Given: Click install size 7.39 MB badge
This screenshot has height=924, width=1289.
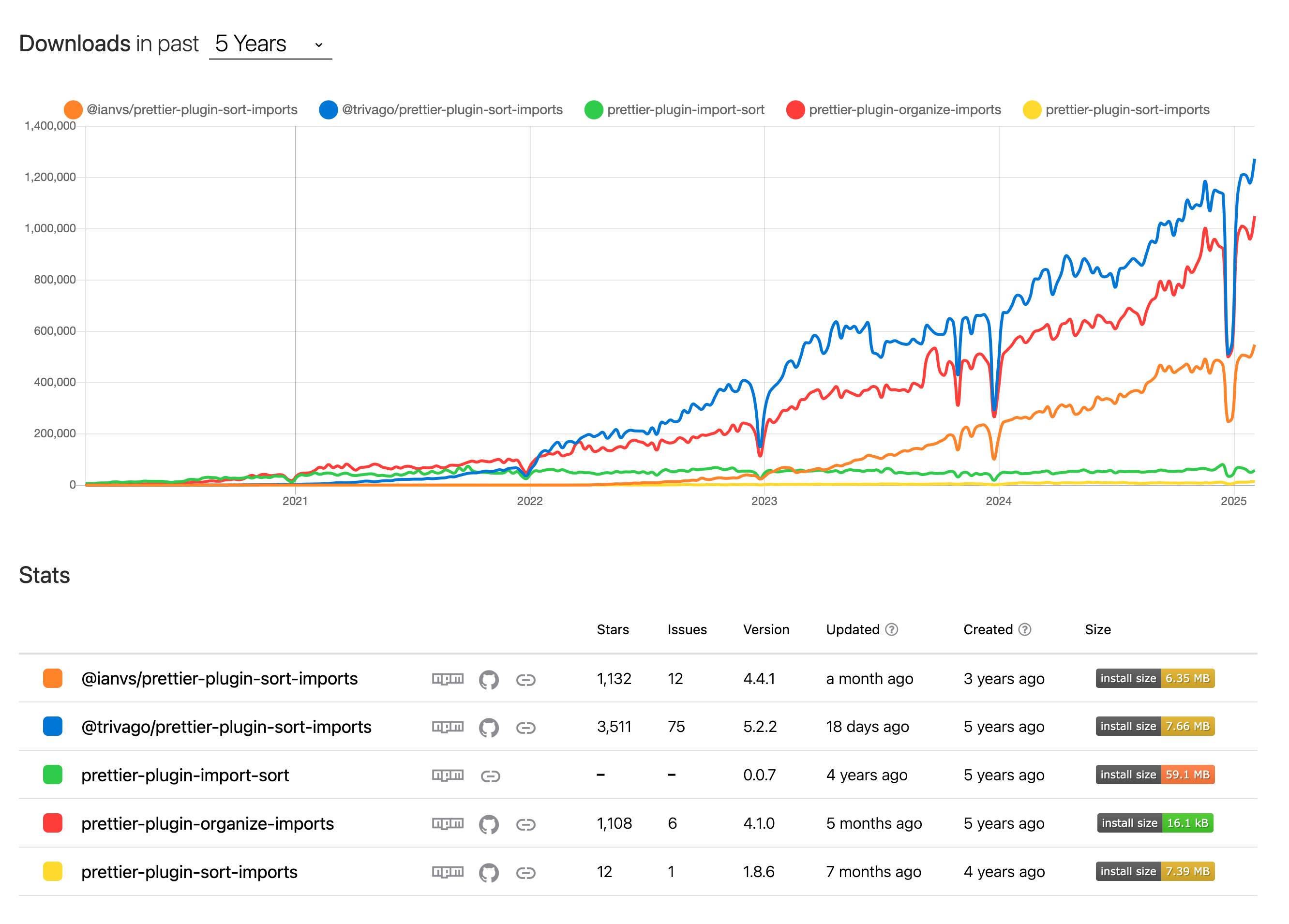Looking at the screenshot, I should 1155,872.
